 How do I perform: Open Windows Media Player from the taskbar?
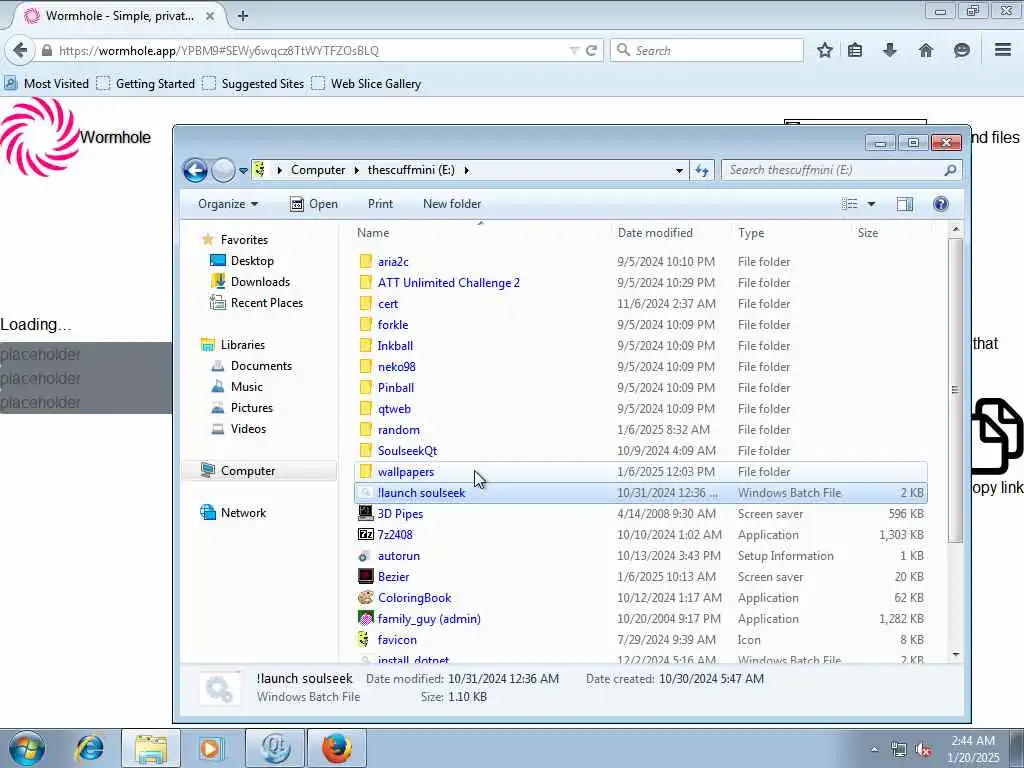pos(211,748)
